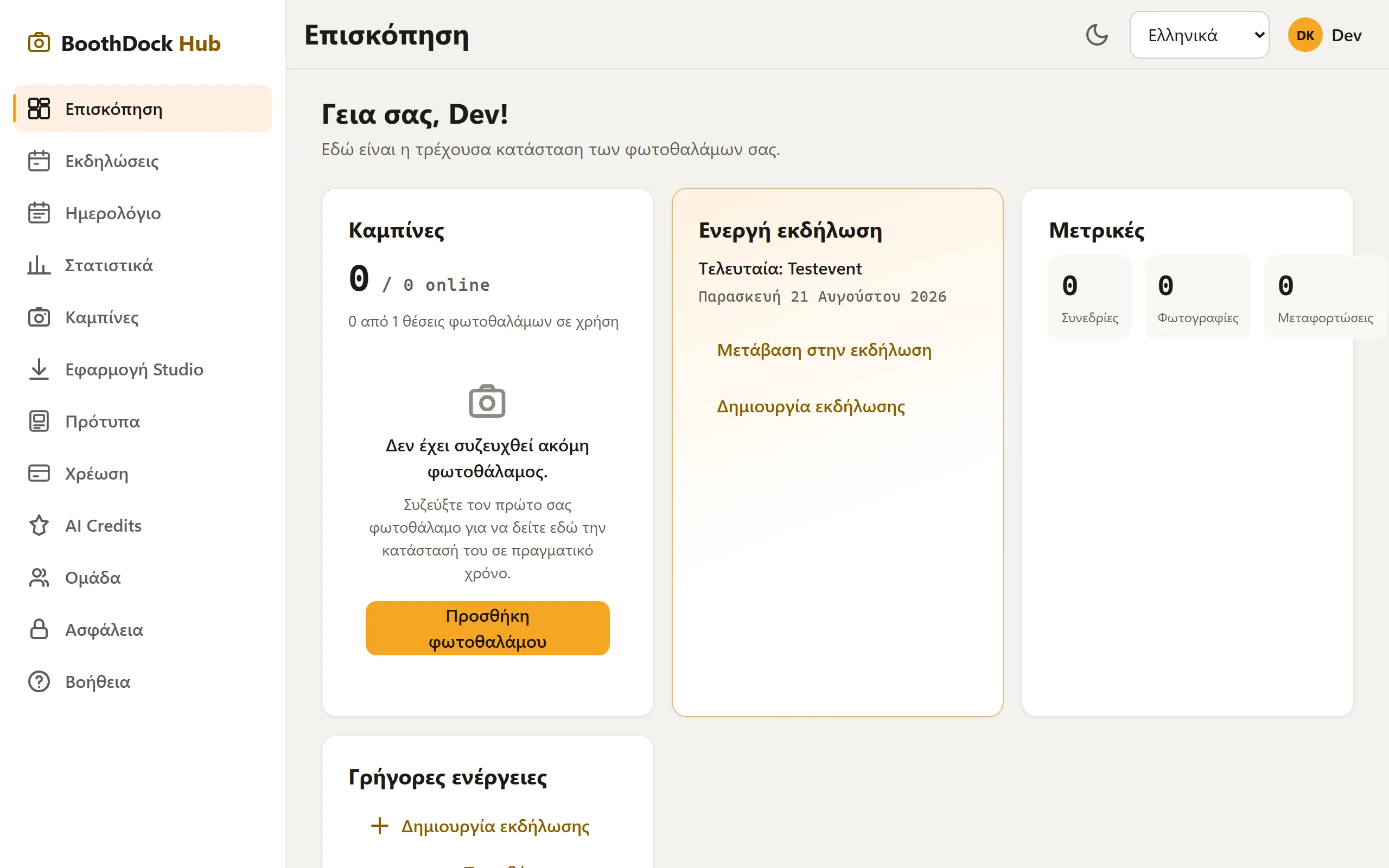Viewport: 1389px width, 868px height.
Task: Click the date Παρασκευή 21 Αυγούστου 2026
Action: coord(822,297)
